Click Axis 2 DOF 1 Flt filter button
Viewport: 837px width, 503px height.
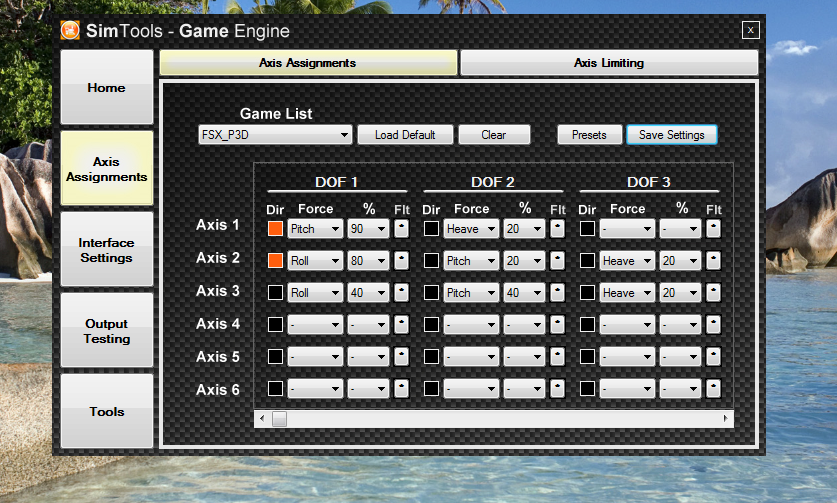pyautogui.click(x=401, y=261)
